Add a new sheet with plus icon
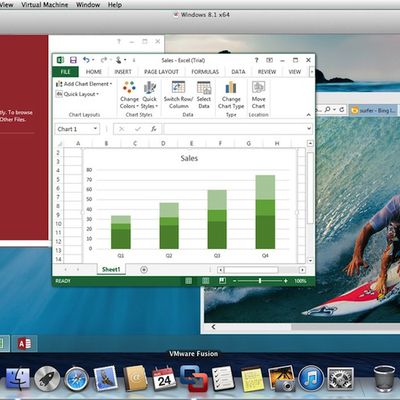The image size is (400, 400). pyautogui.click(x=144, y=270)
